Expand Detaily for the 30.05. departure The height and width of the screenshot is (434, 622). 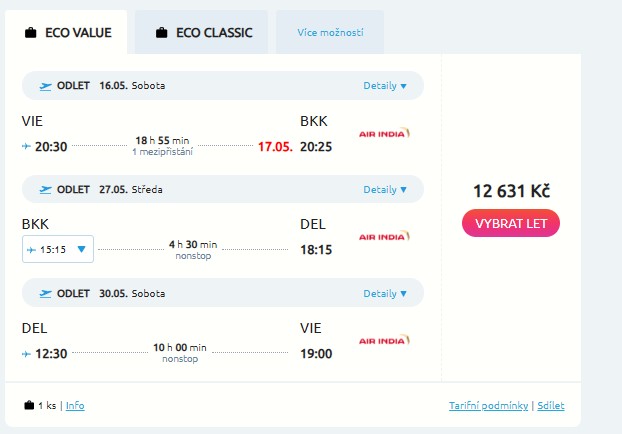385,293
